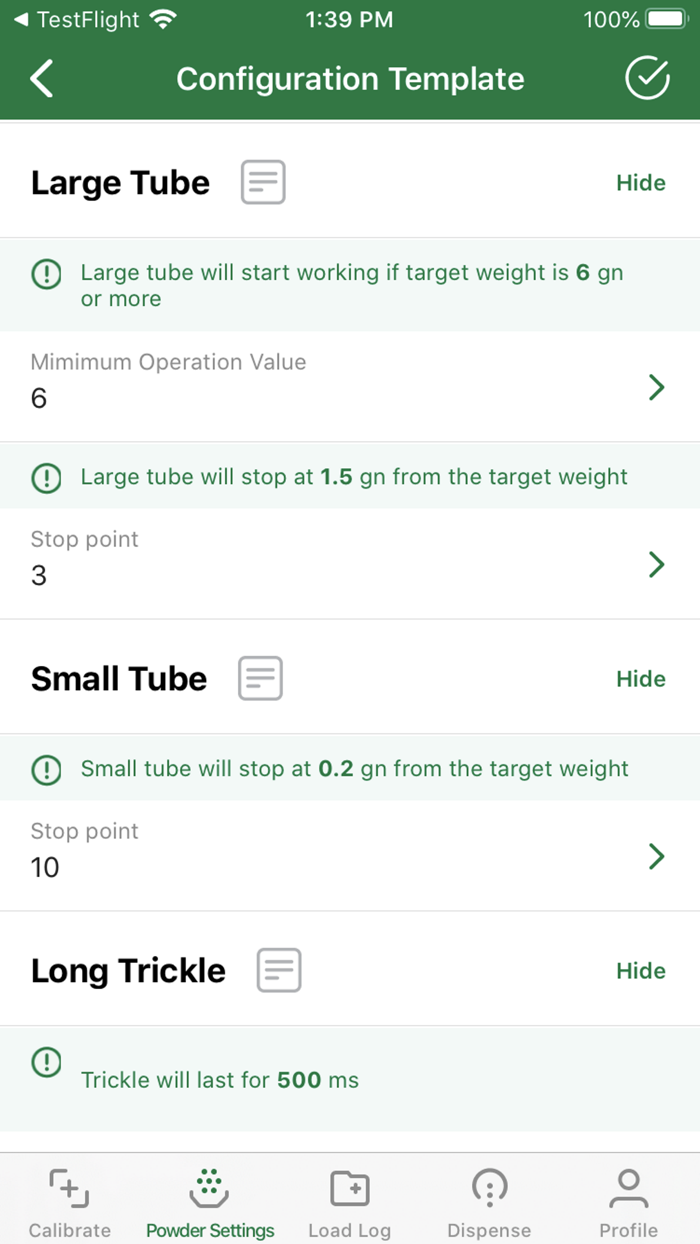Select the Profile person icon
Image resolution: width=700 pixels, height=1244 pixels.
pos(628,1186)
